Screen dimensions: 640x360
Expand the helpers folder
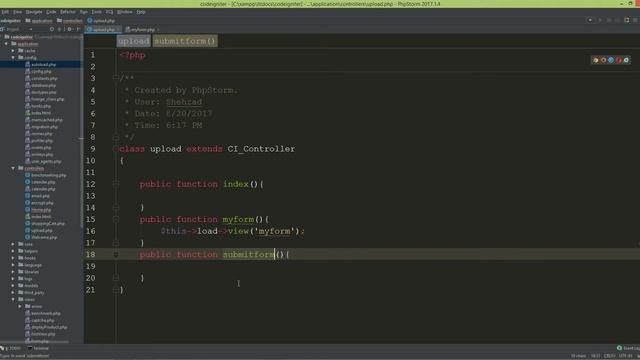[x=13, y=251]
